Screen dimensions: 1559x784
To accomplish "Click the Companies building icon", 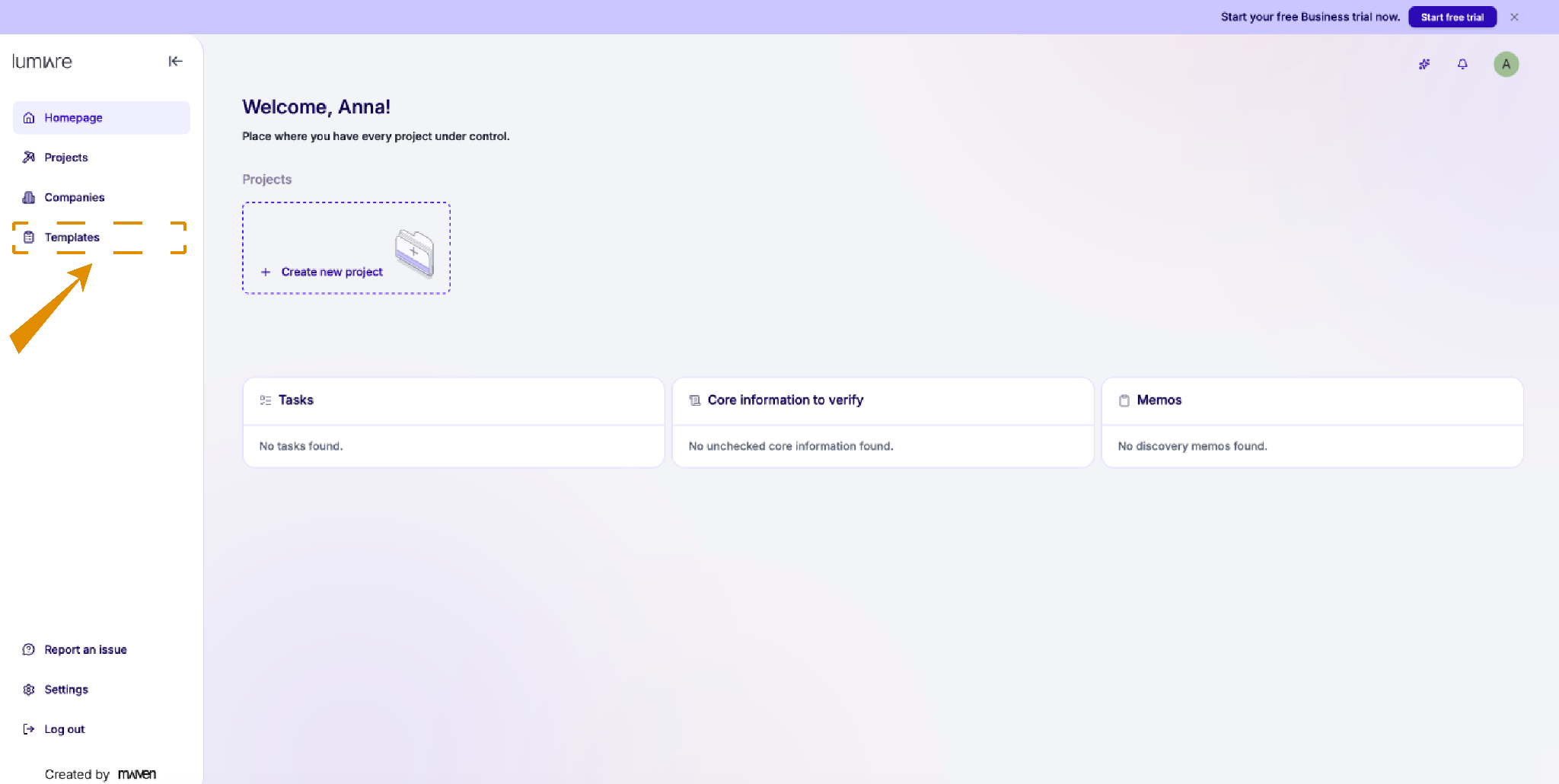I will click(29, 197).
